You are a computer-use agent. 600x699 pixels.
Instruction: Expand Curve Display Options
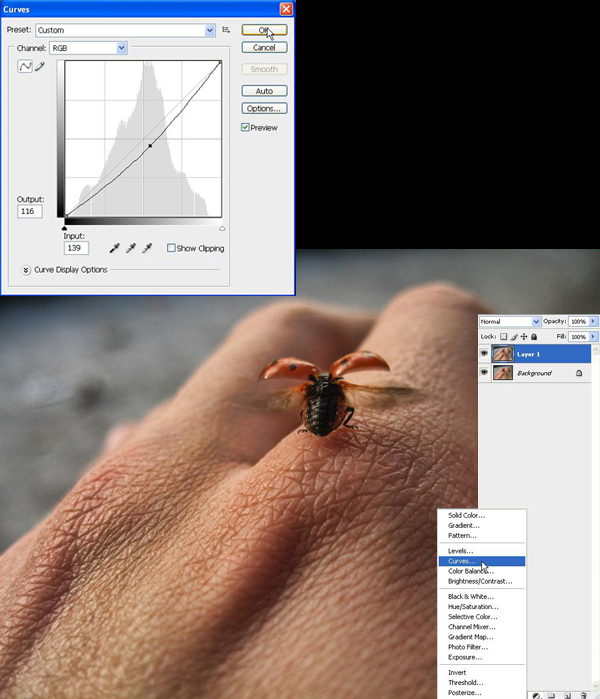26,270
